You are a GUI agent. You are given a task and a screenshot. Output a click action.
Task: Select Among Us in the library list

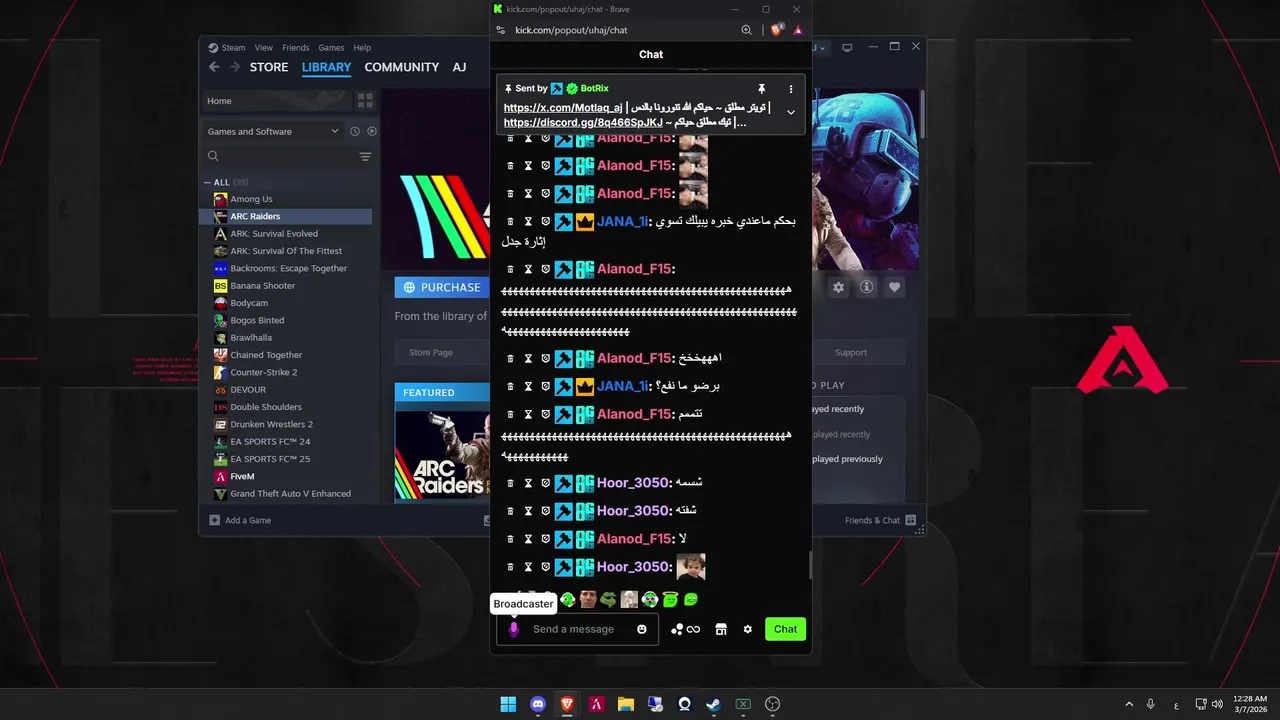coord(288,199)
